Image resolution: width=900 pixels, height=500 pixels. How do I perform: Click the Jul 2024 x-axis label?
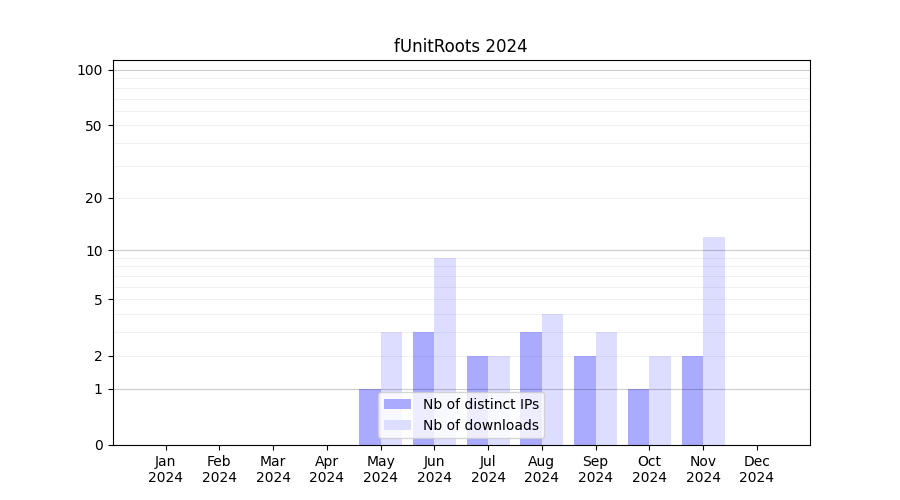pos(488,469)
